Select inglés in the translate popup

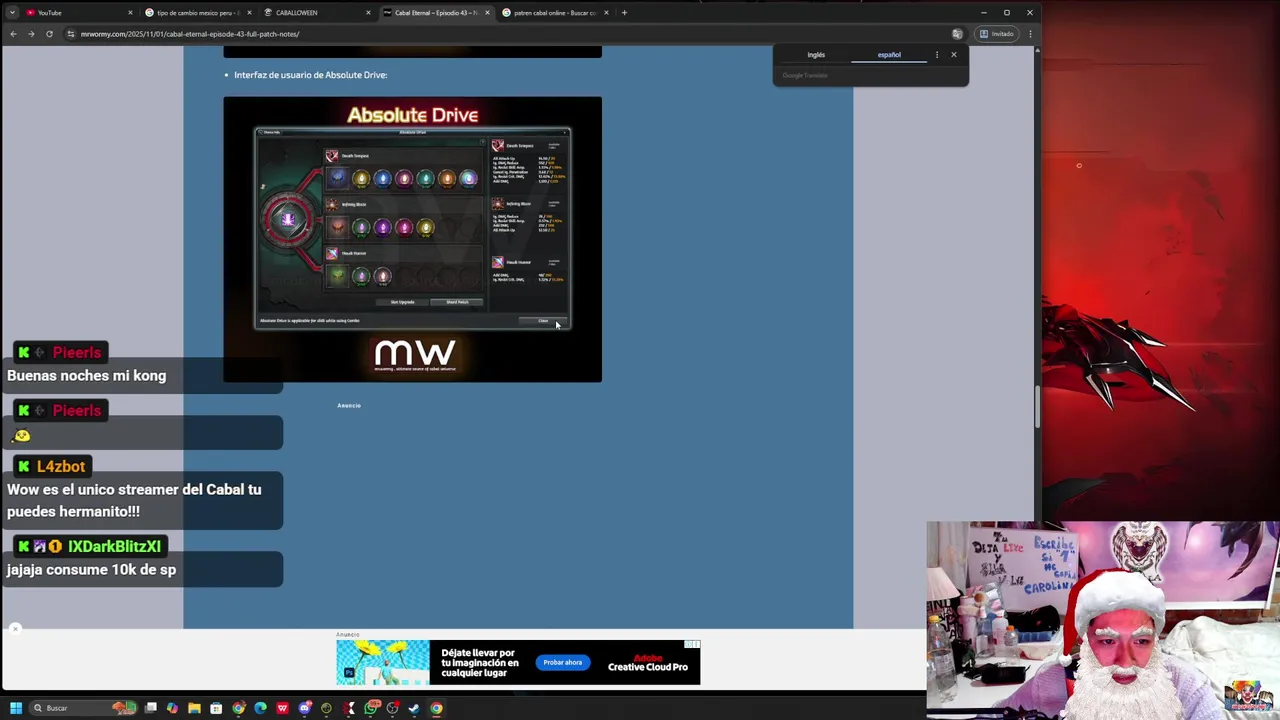tap(816, 55)
